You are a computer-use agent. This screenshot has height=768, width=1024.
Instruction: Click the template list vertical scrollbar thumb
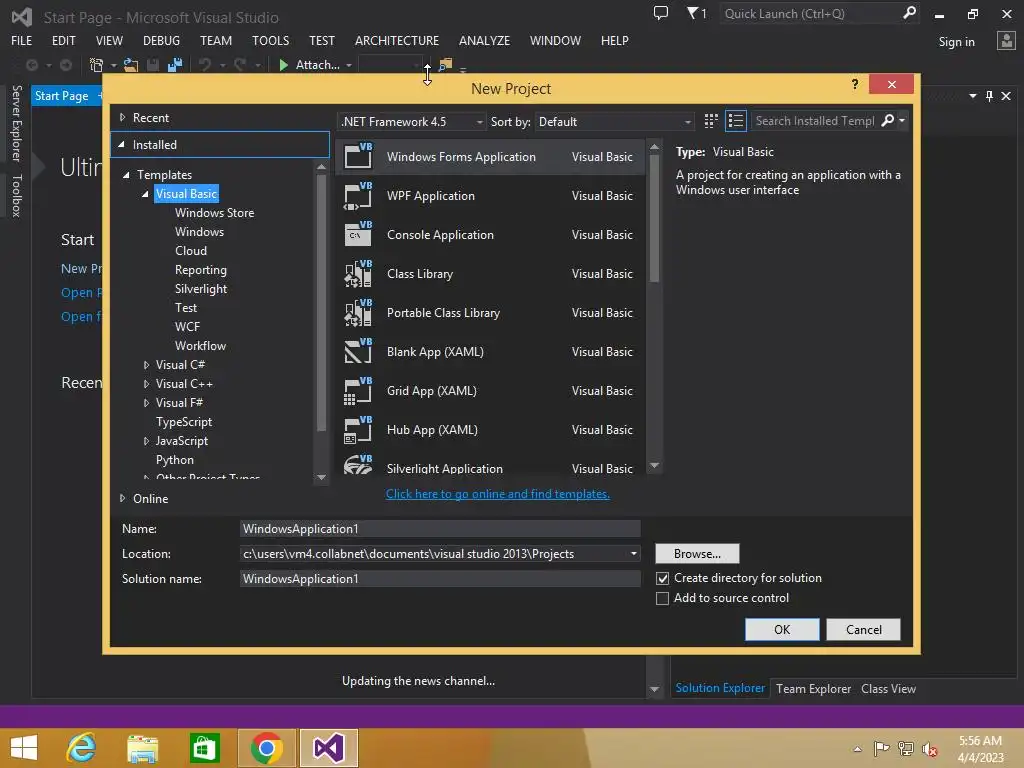654,219
